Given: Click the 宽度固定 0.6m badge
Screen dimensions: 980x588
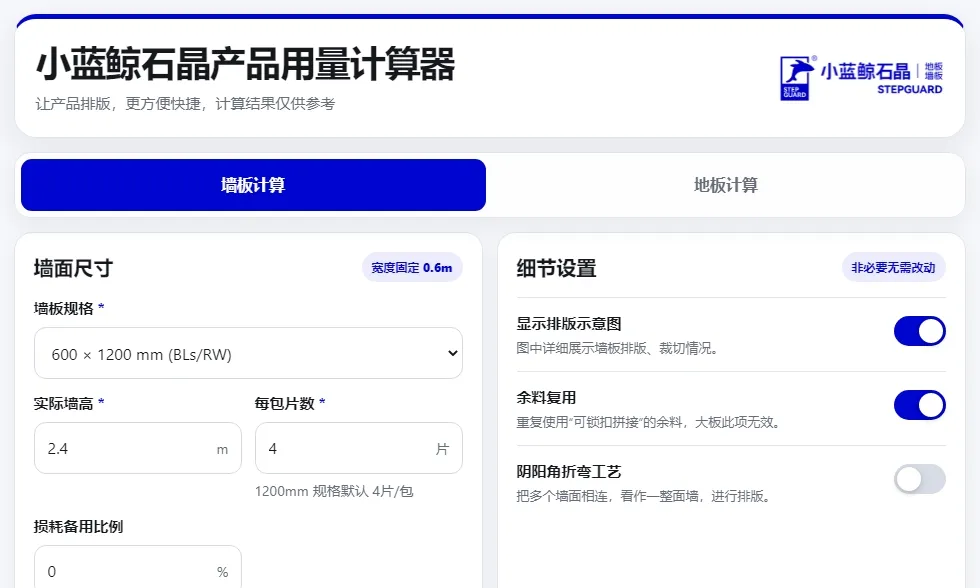Looking at the screenshot, I should pos(412,267).
